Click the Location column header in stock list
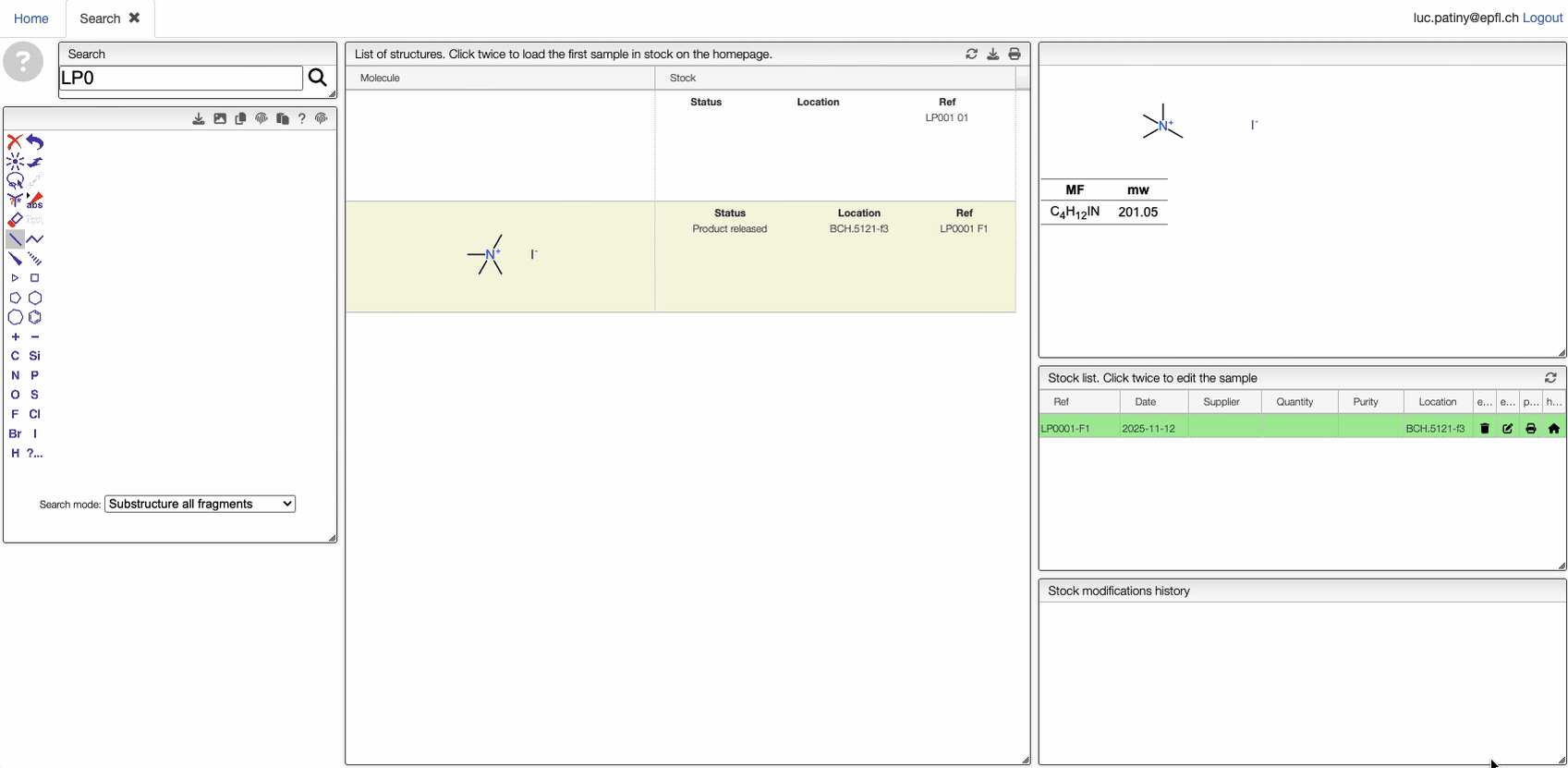This screenshot has width=1568, height=768. point(1437,402)
